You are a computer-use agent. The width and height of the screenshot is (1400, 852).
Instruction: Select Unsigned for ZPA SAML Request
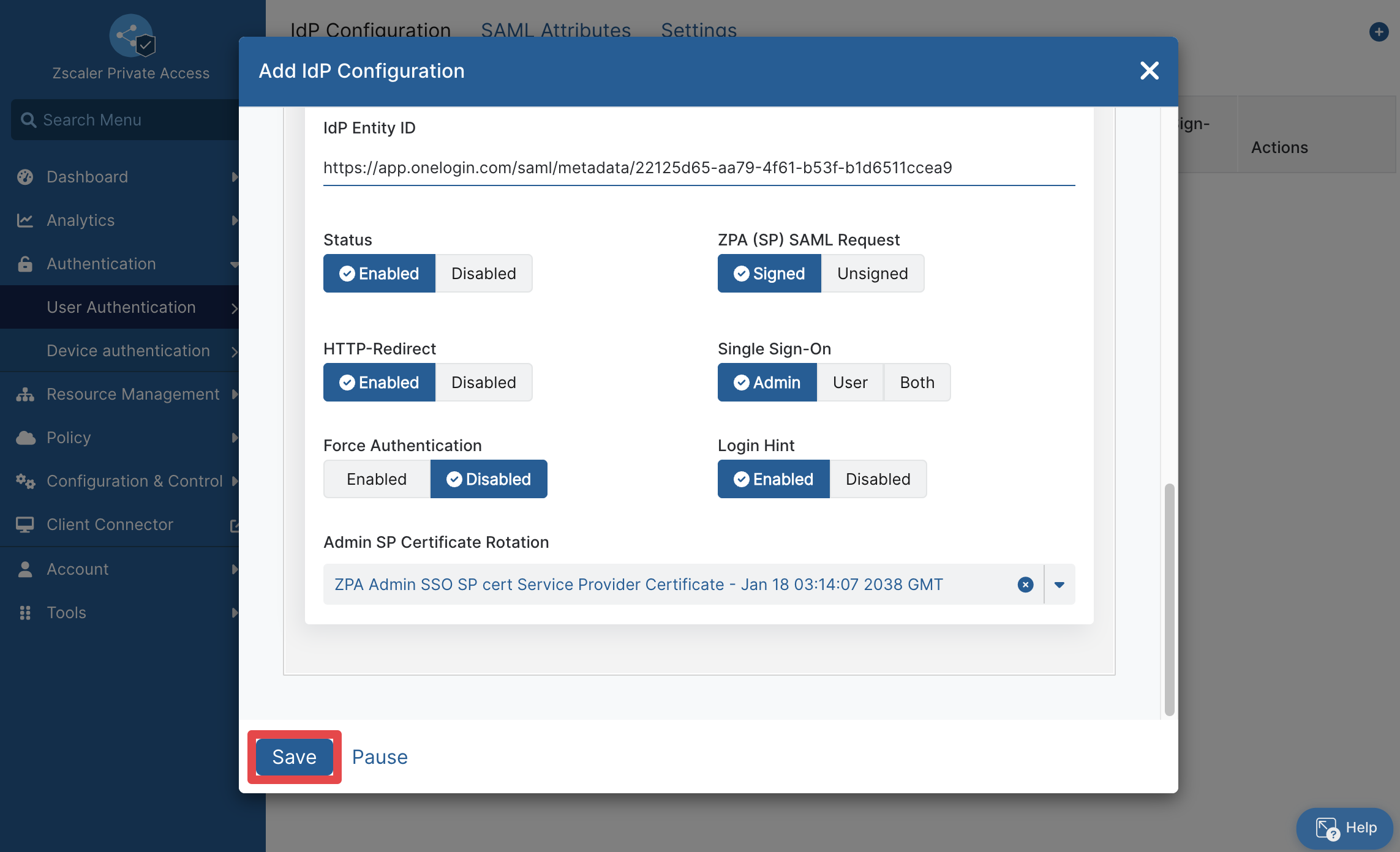pyautogui.click(x=872, y=274)
